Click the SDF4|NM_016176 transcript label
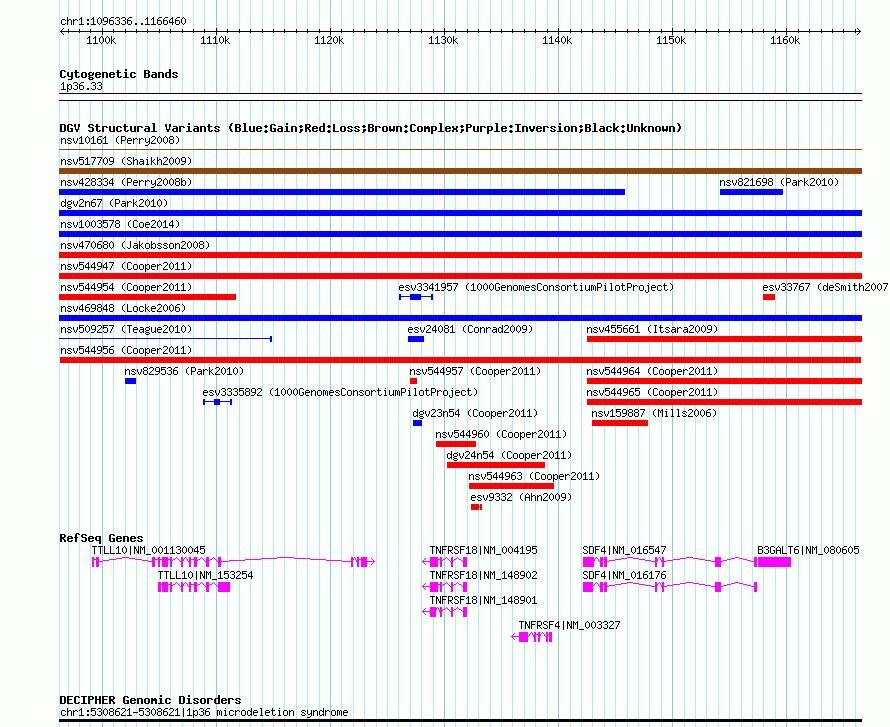The height and width of the screenshot is (727, 890). (624, 575)
